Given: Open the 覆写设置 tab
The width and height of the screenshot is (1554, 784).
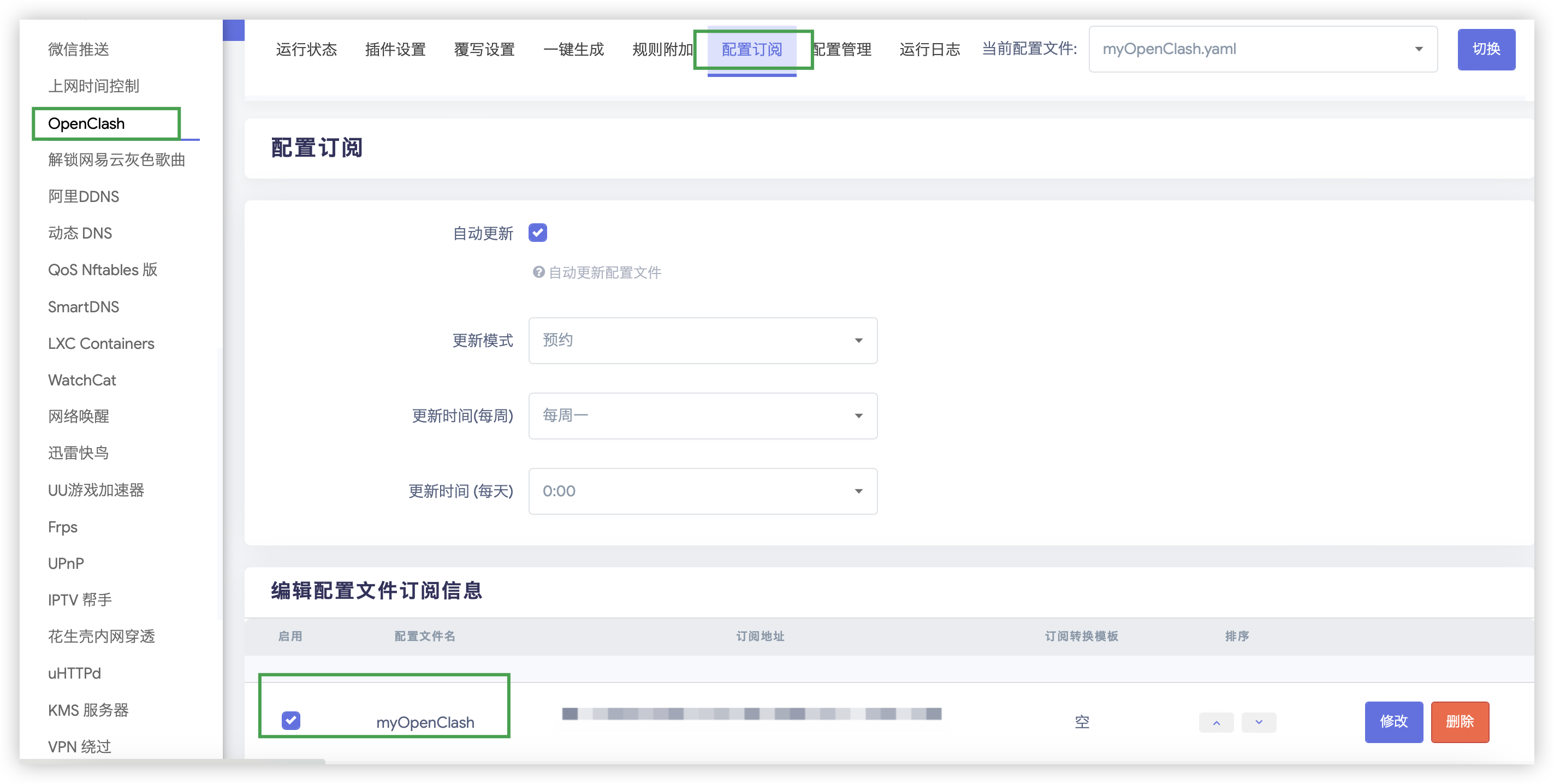Looking at the screenshot, I should tap(484, 50).
